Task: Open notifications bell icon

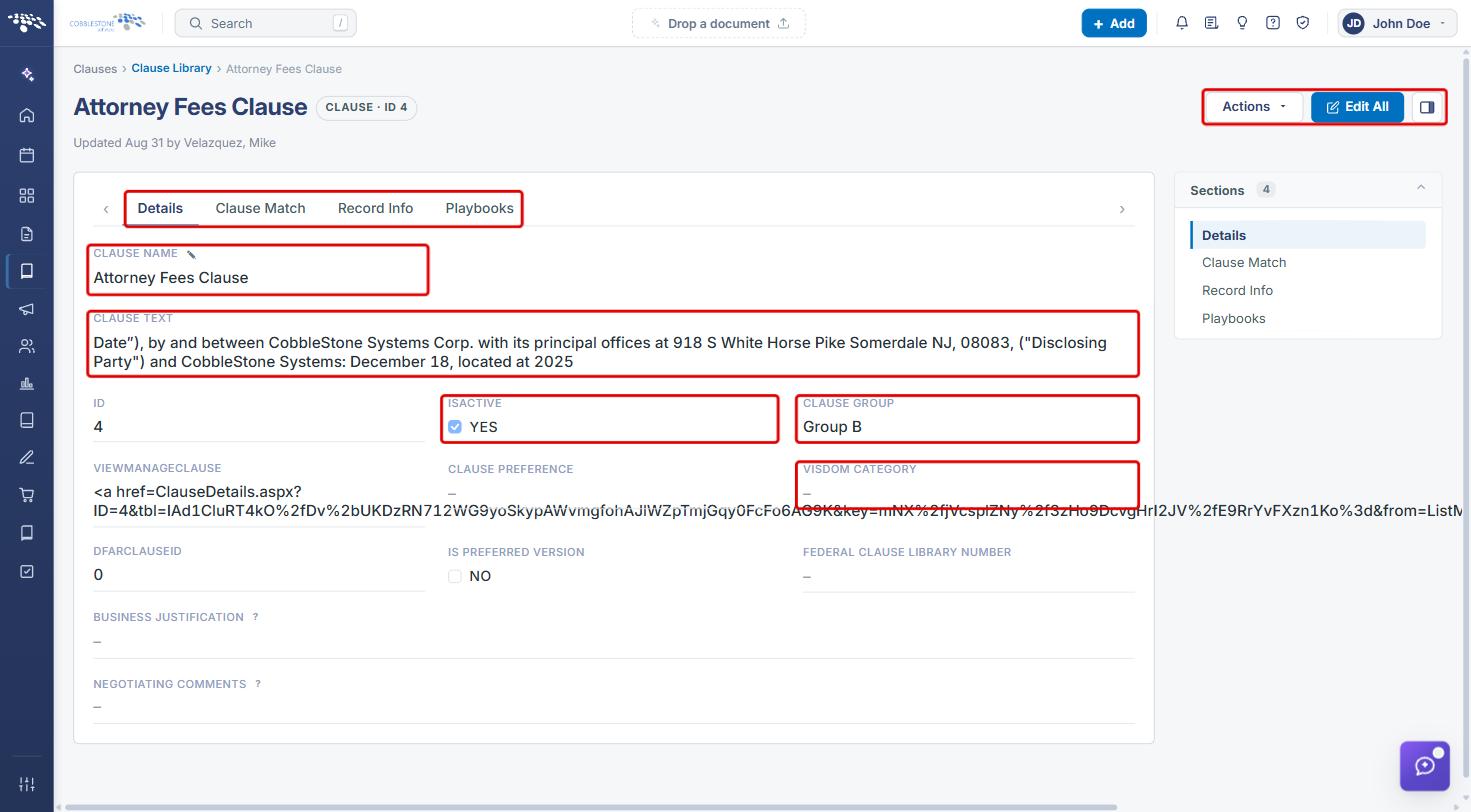Action: point(1182,23)
